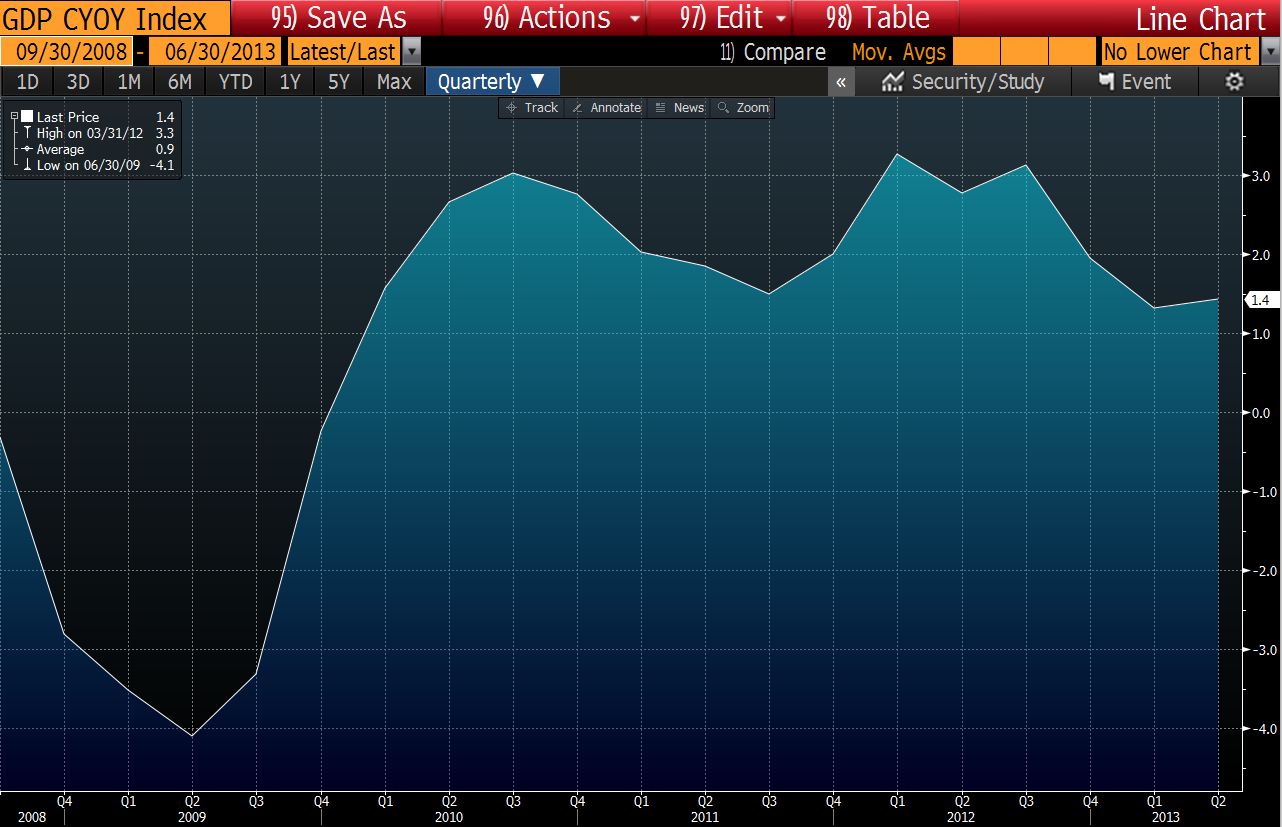
Task: Show News on the chart
Action: (679, 107)
